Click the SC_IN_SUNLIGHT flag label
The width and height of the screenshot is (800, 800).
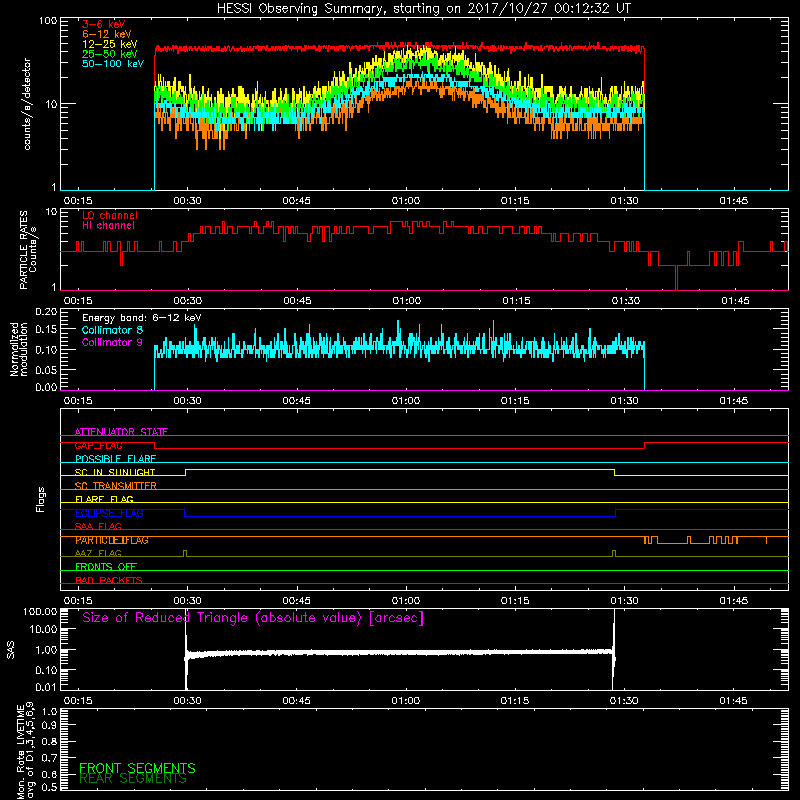(x=115, y=472)
